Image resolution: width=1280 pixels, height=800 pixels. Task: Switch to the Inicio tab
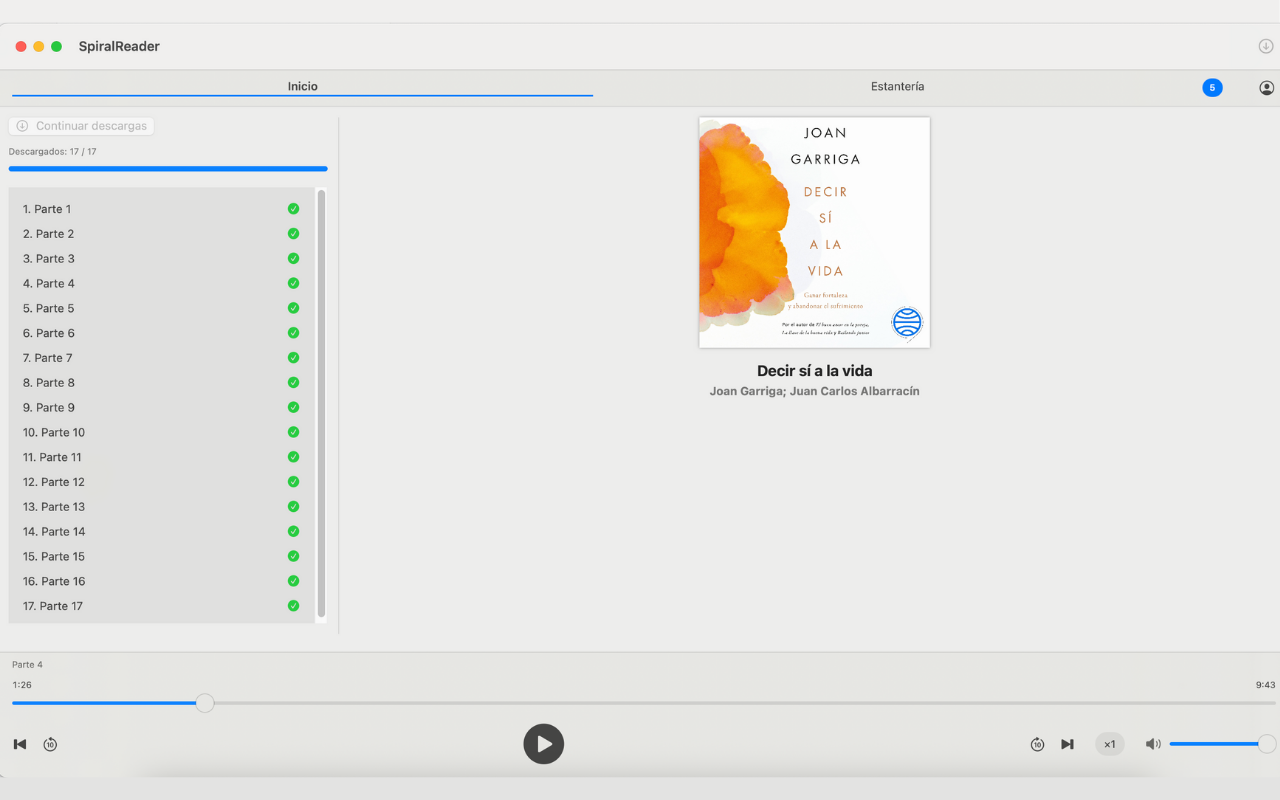[x=302, y=87]
